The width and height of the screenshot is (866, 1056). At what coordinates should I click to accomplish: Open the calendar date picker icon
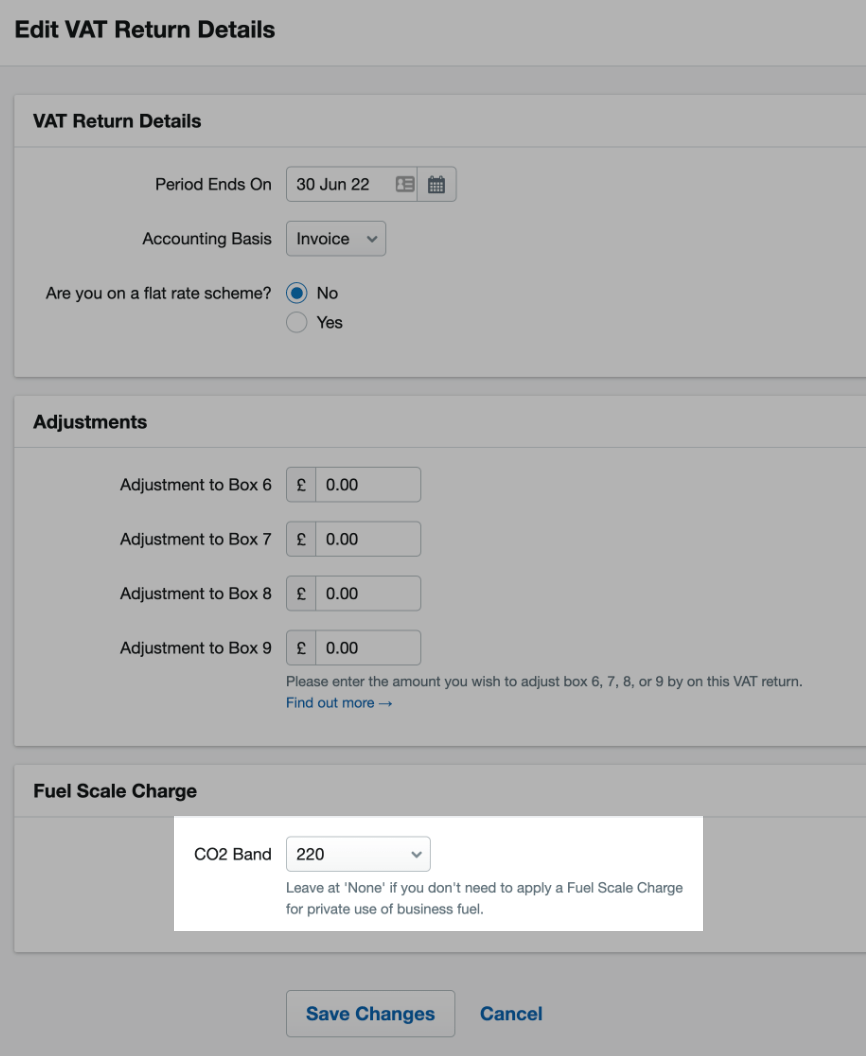click(x=438, y=183)
